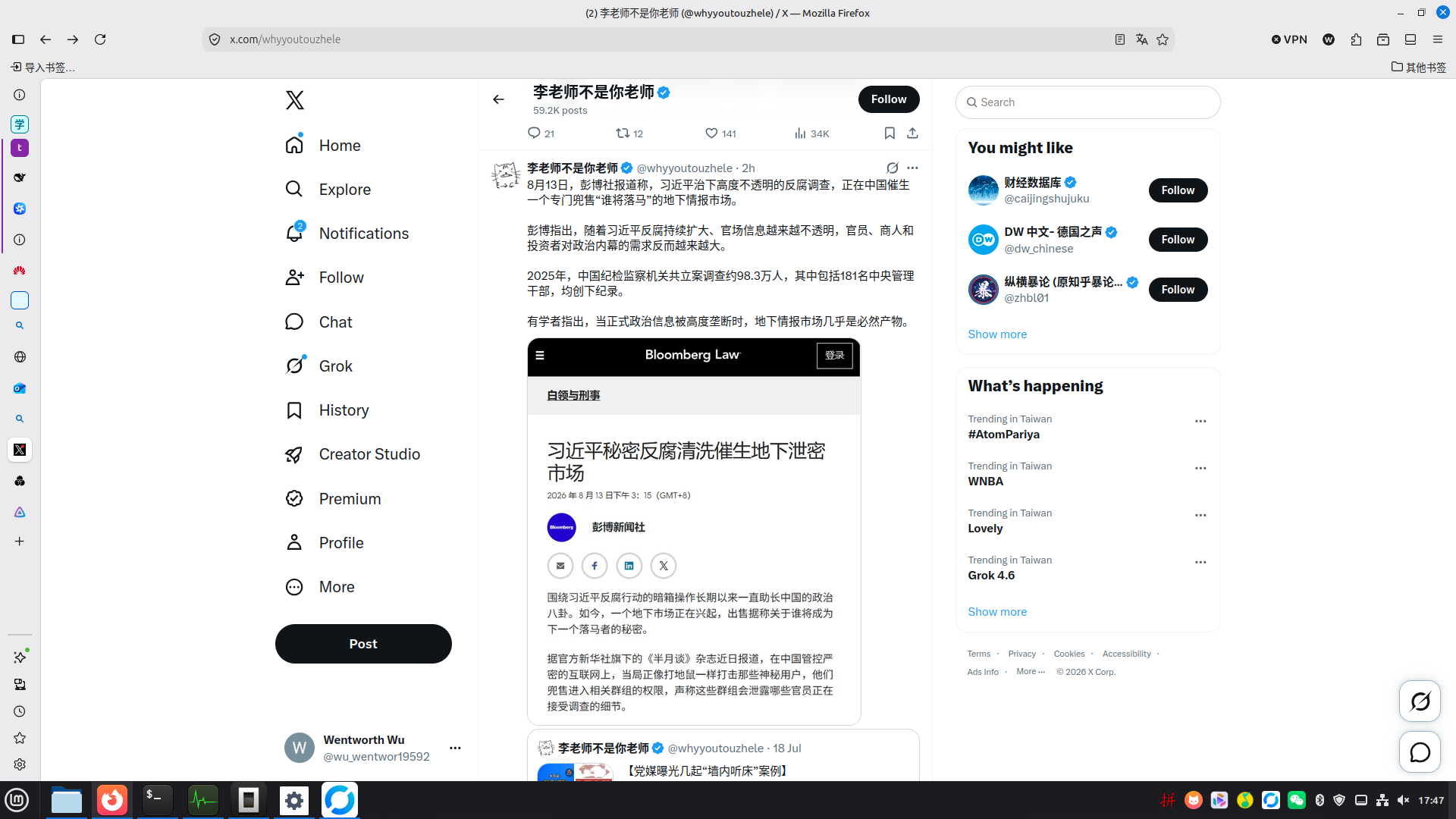Open Grok actions icon on the 2h post
This screenshot has height=819, width=1456.
[893, 168]
